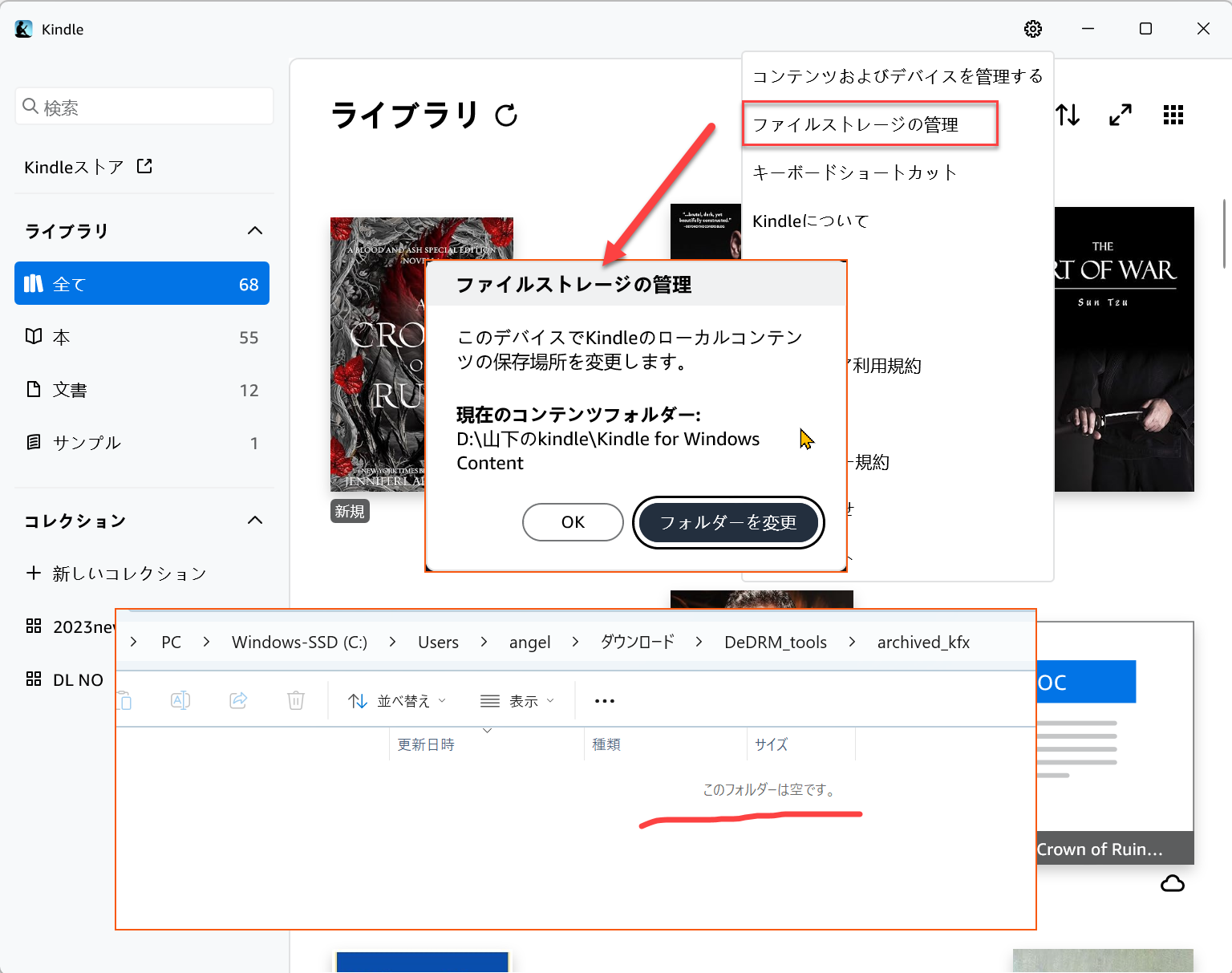1232x973 pixels.
Task: Go to ダウンロード breadcrumb
Action: (x=638, y=643)
